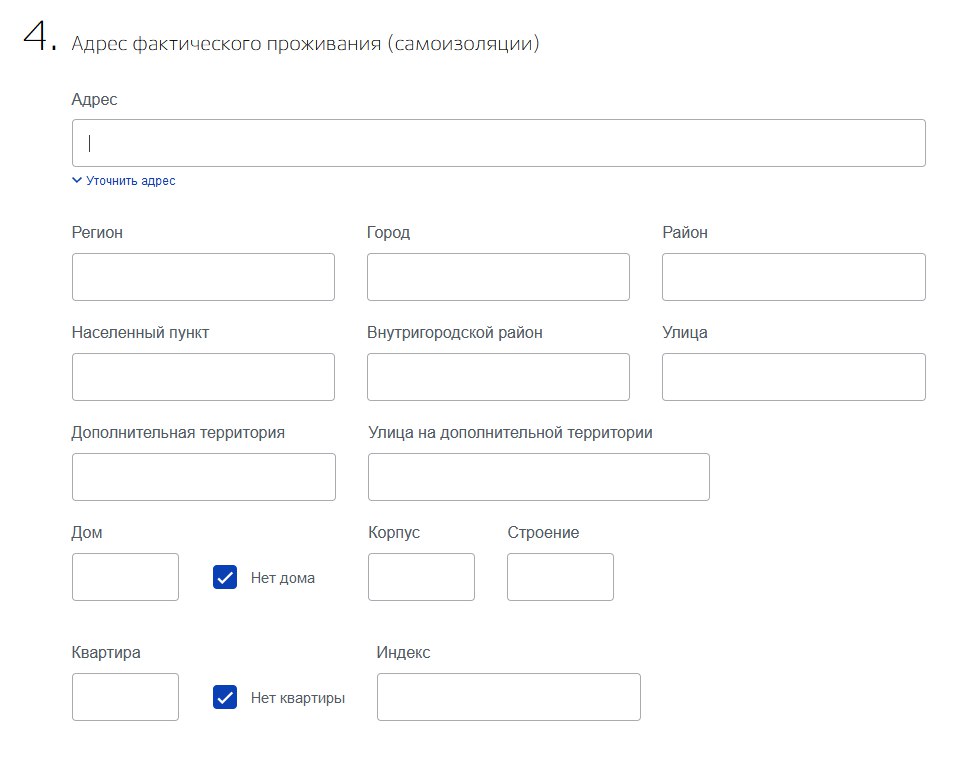Click the Нет квартиры label text
The height and width of the screenshot is (774, 978).
(x=298, y=698)
